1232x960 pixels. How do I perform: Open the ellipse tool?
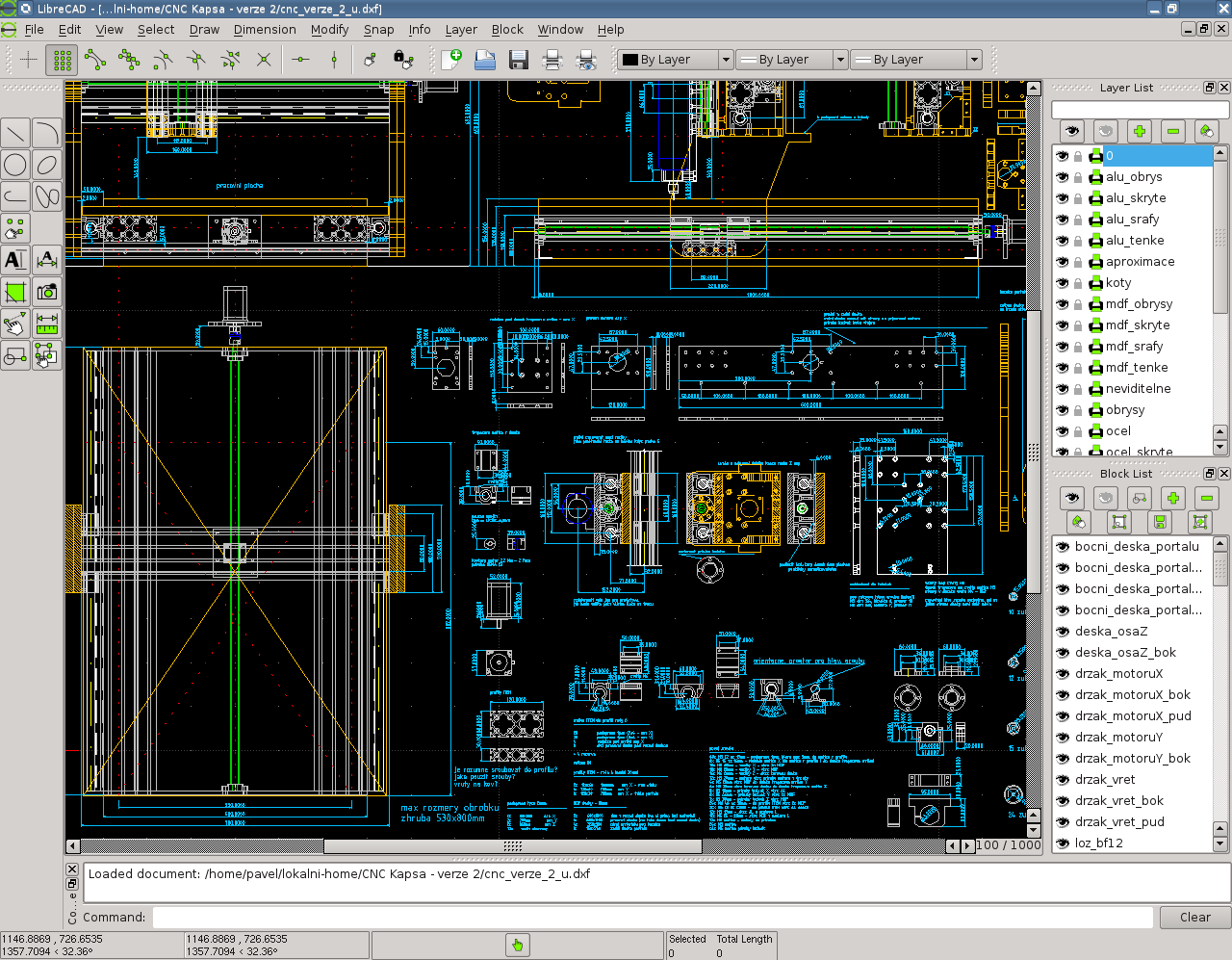point(47,165)
